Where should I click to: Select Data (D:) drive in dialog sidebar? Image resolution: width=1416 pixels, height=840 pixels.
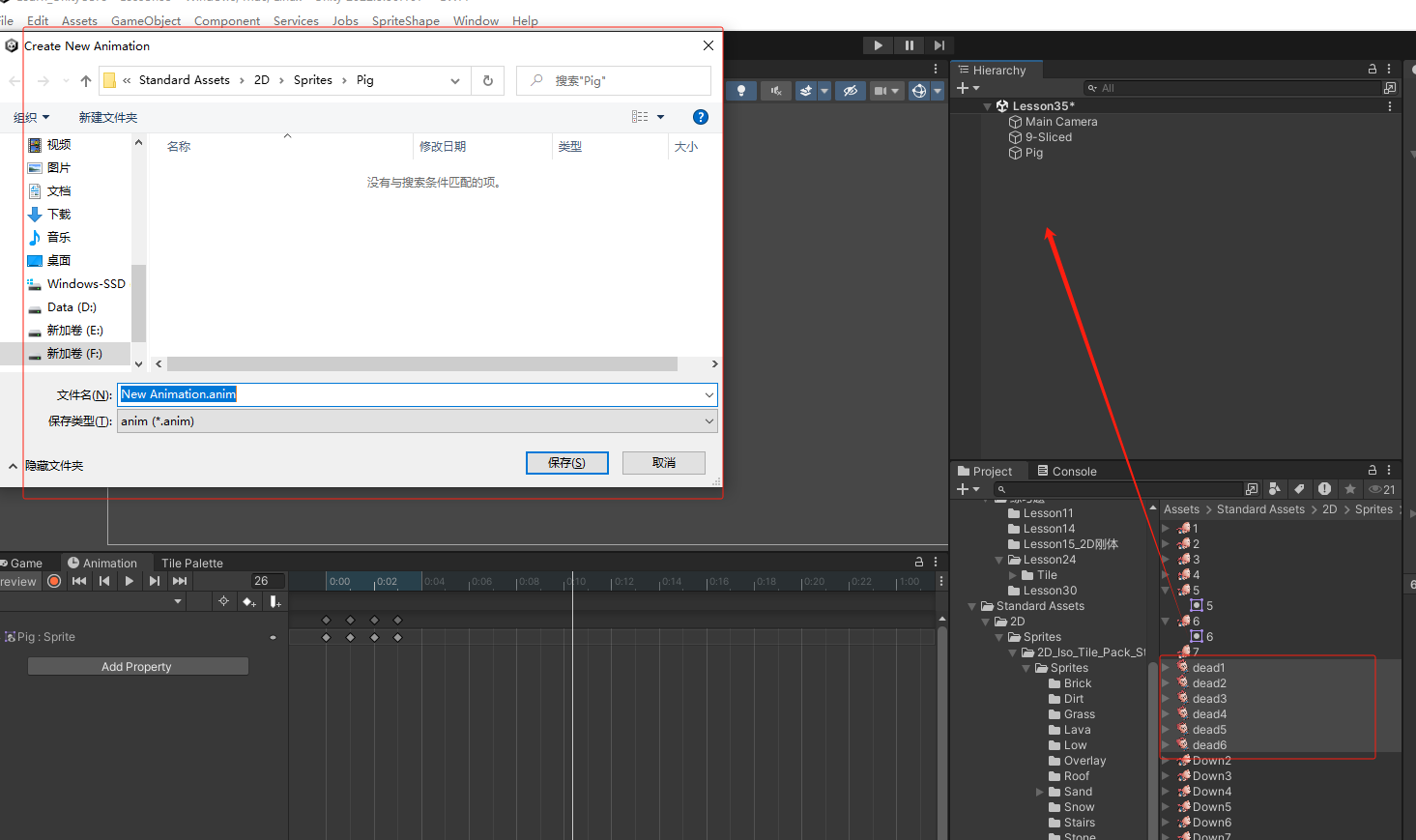[x=64, y=307]
